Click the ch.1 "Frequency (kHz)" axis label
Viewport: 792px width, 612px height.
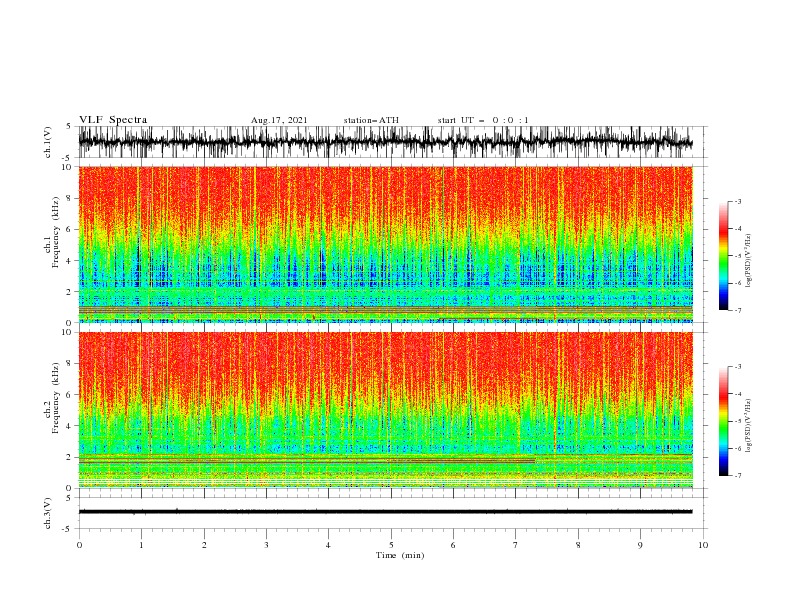pos(56,233)
